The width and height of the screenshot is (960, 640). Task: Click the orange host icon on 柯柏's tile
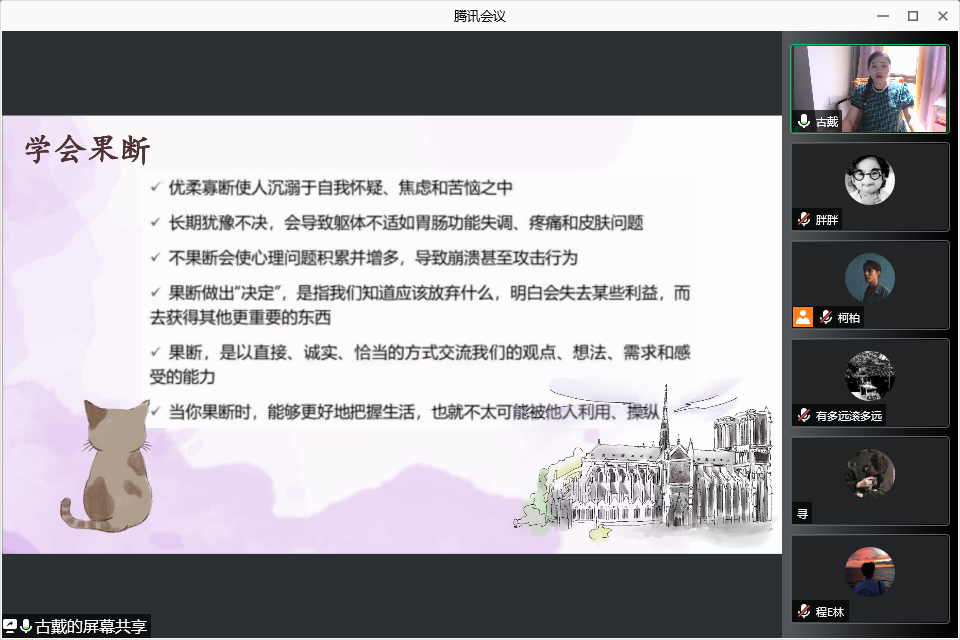[x=802, y=317]
